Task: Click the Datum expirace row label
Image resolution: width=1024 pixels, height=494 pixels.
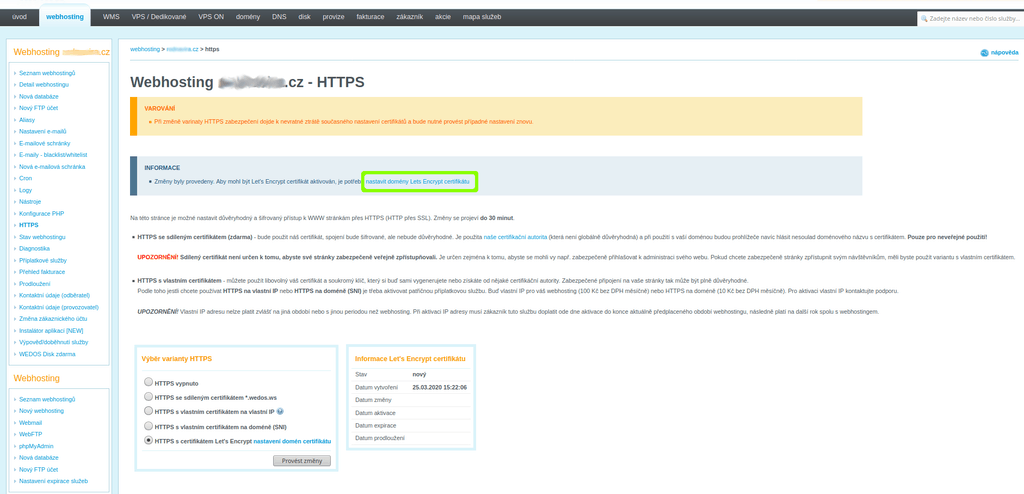Action: (376, 425)
